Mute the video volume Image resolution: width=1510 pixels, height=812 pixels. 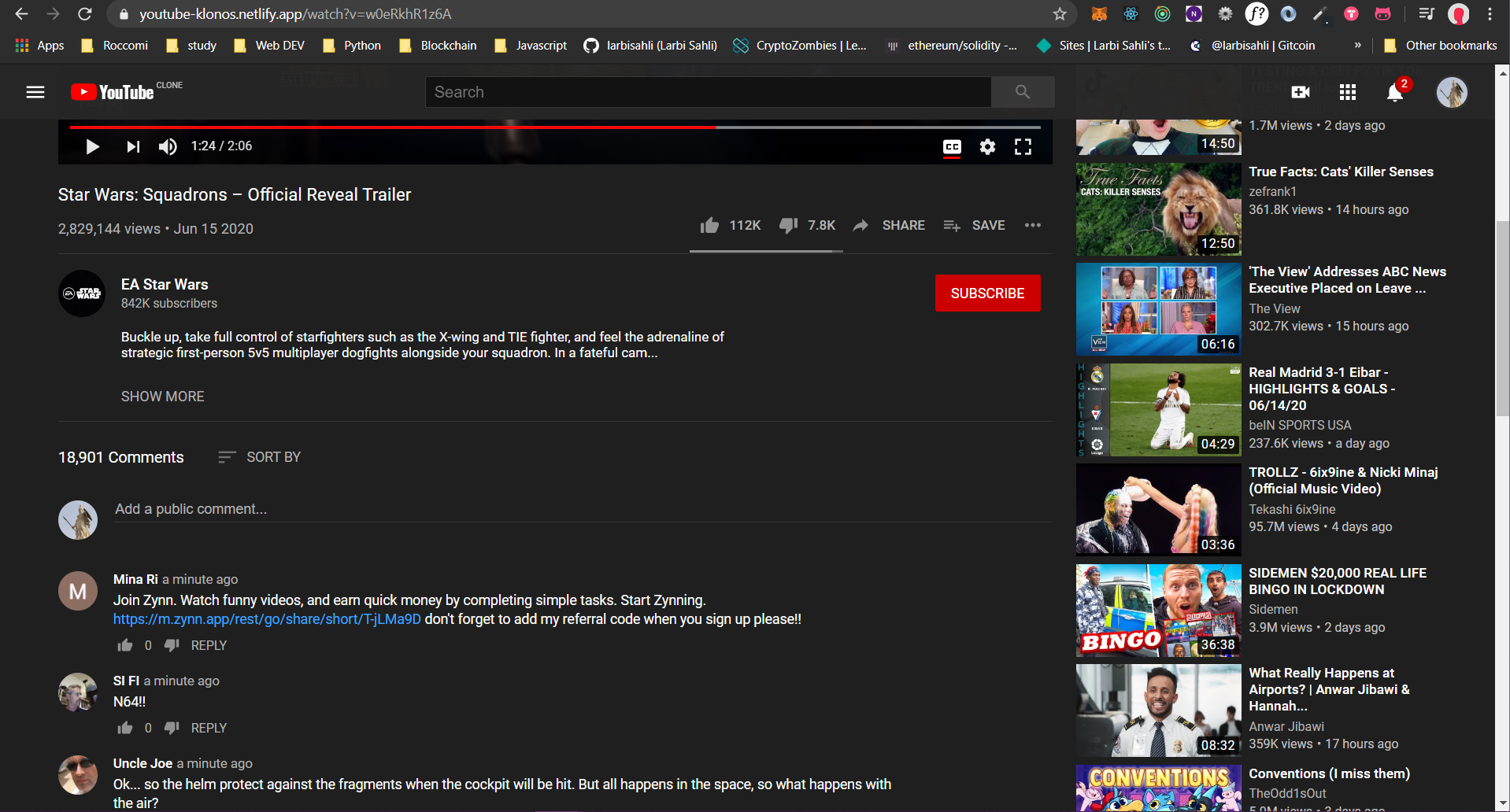pyautogui.click(x=168, y=146)
